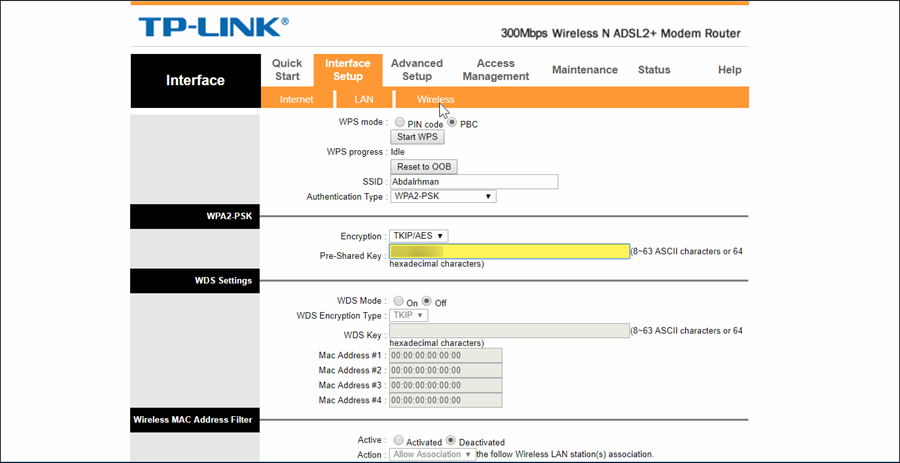Open the Maintenance tab
Viewport: 900px width, 463px height.
click(x=585, y=70)
